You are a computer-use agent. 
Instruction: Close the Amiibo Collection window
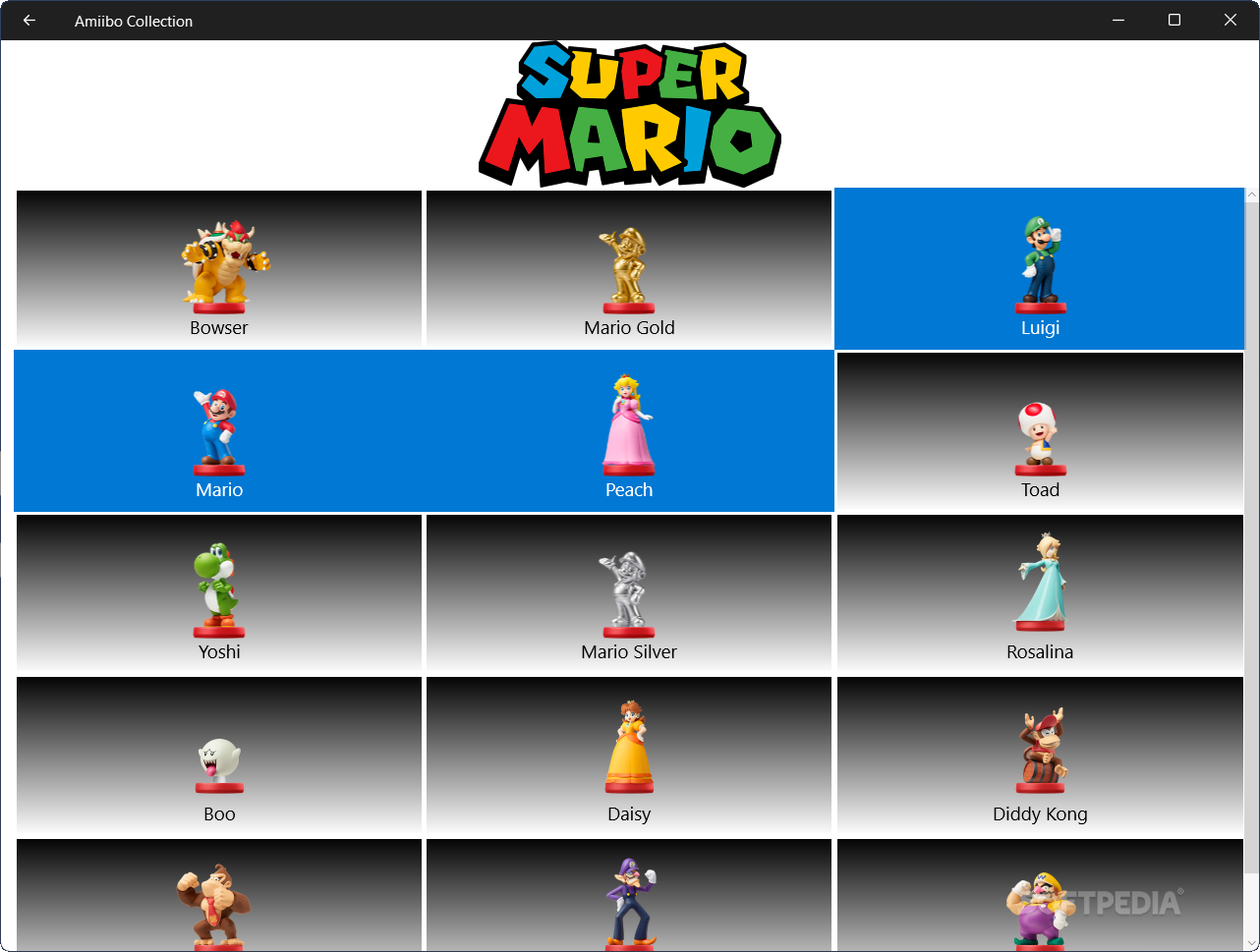(1231, 21)
